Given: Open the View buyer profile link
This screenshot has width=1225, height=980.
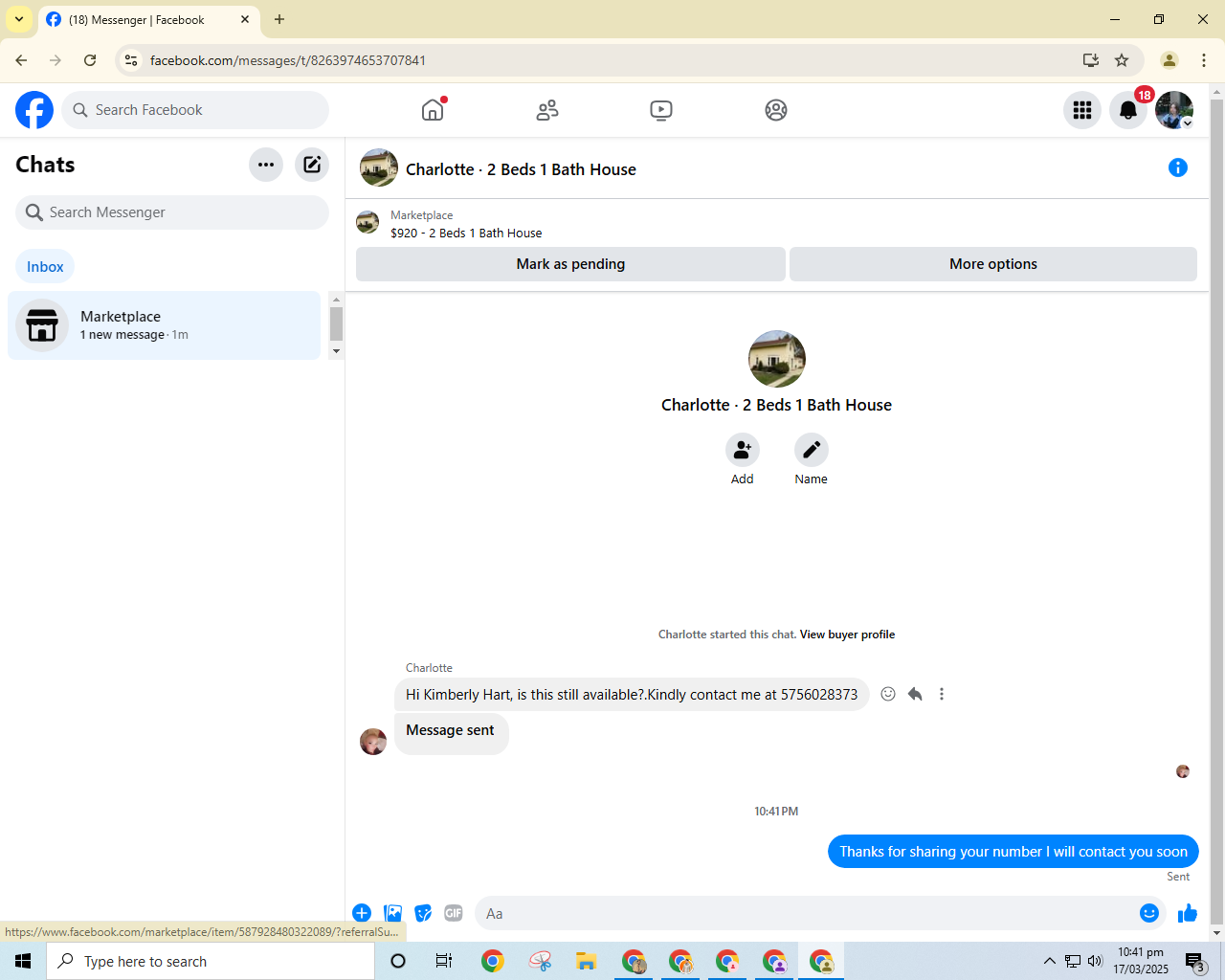Looking at the screenshot, I should (847, 635).
